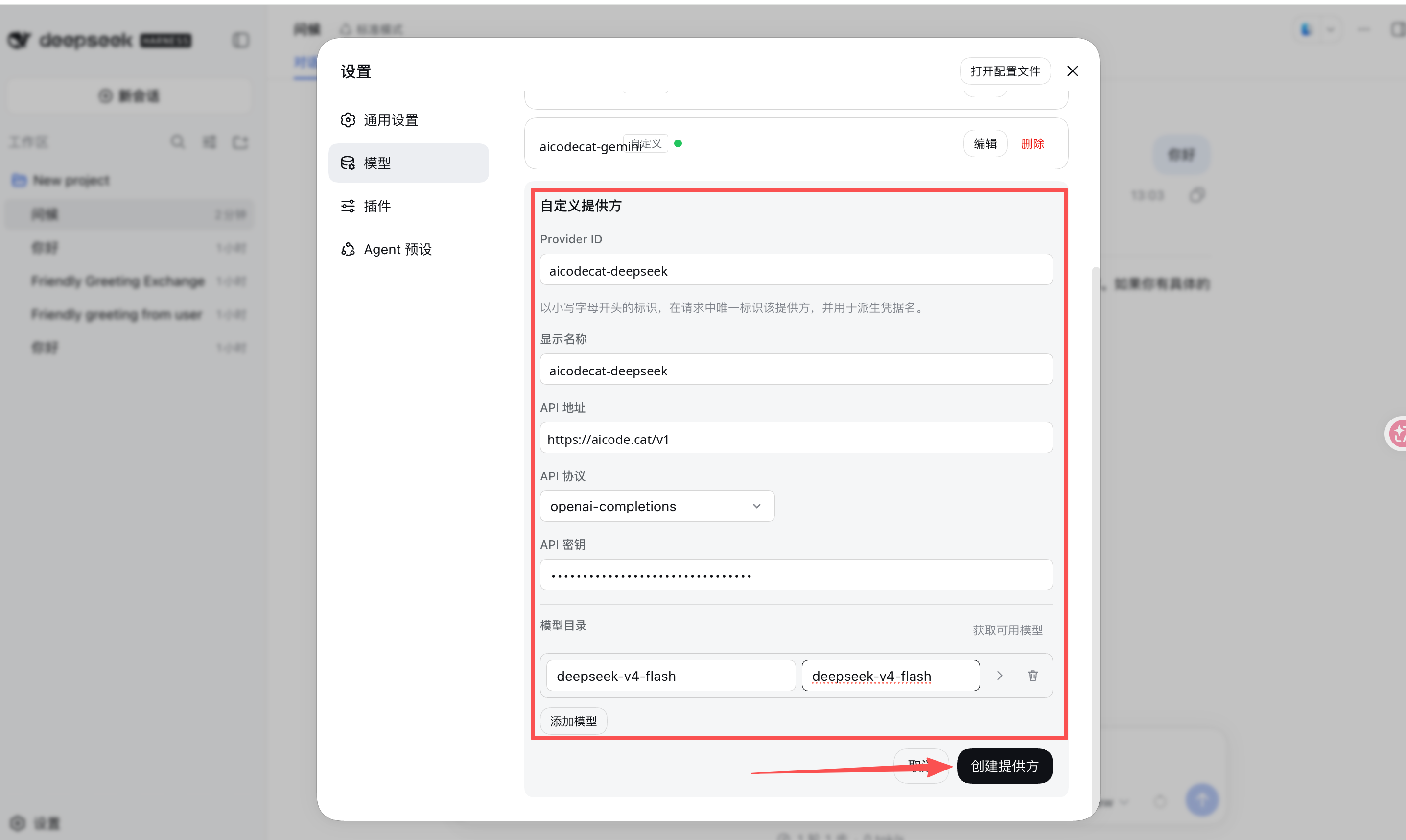The image size is (1406, 840).
Task: Click the API 密钥 password field
Action: point(796,576)
